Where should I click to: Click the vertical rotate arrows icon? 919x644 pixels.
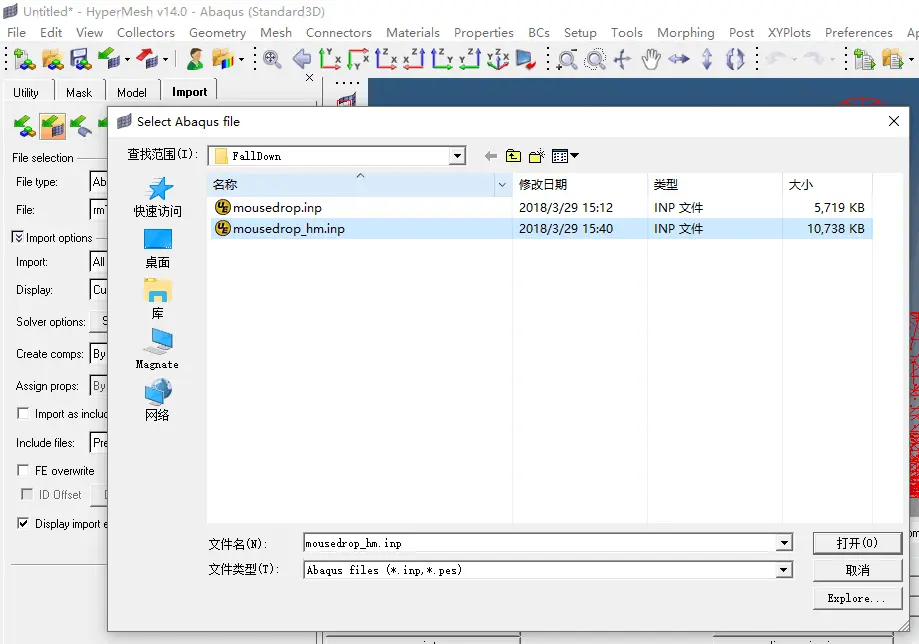[x=707, y=59]
